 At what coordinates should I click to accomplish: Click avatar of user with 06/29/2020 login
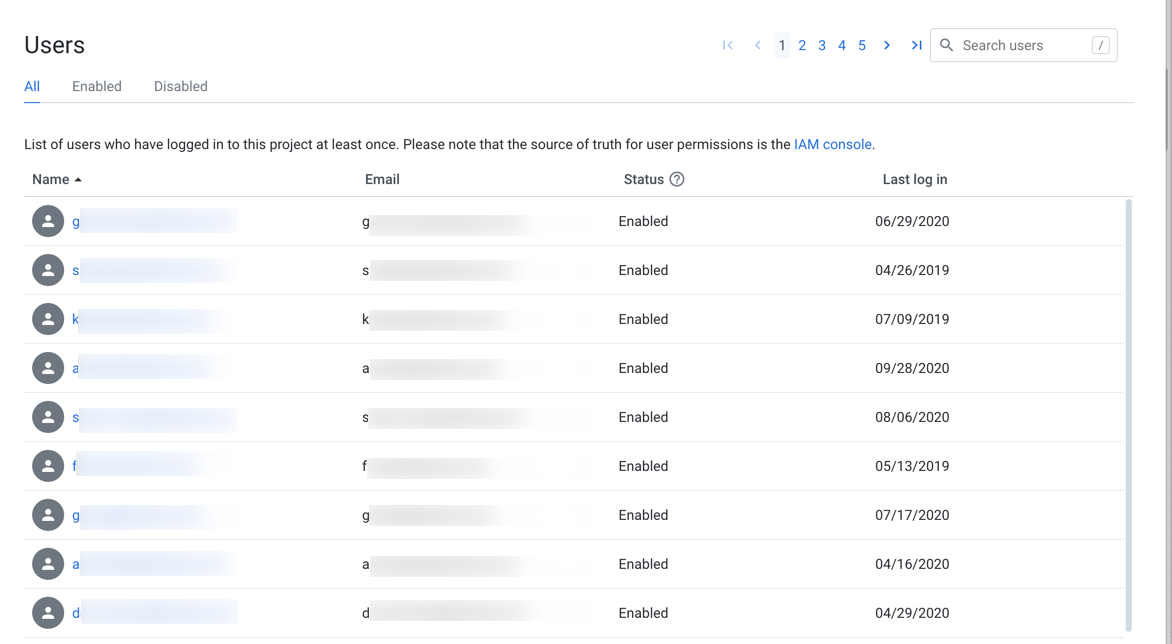pos(48,221)
